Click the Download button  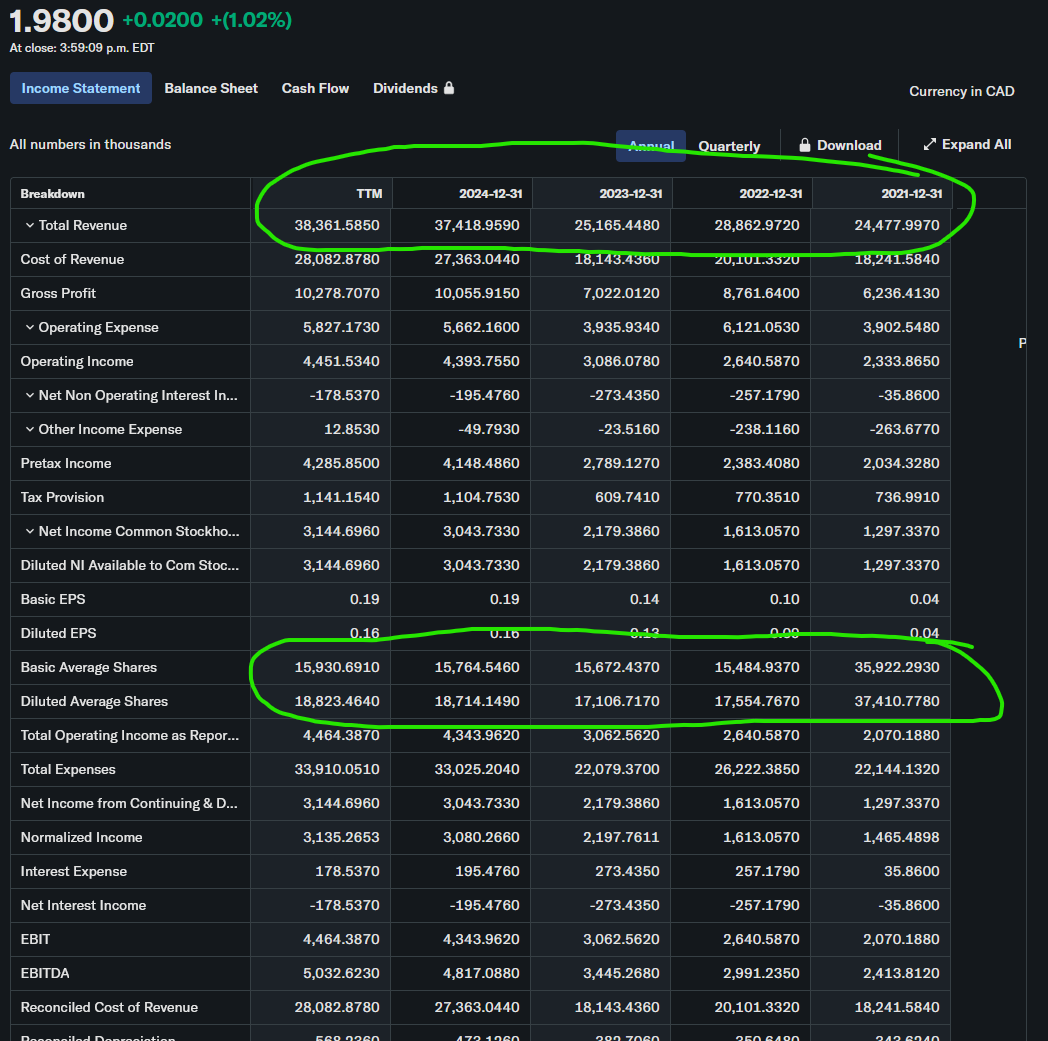pyautogui.click(x=839, y=145)
